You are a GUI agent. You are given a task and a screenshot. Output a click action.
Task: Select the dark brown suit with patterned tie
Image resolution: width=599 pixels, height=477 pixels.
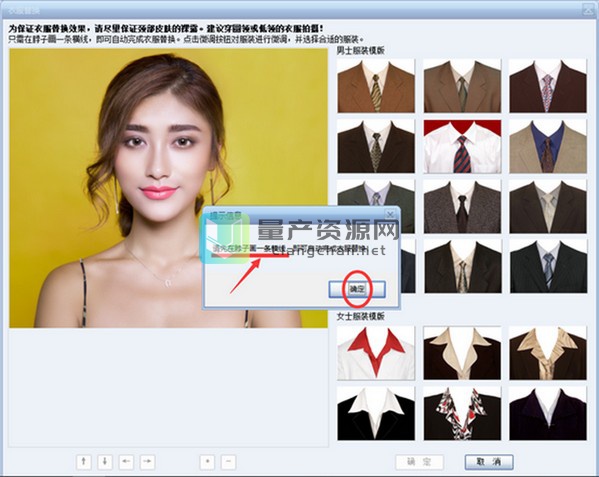pos(376,146)
